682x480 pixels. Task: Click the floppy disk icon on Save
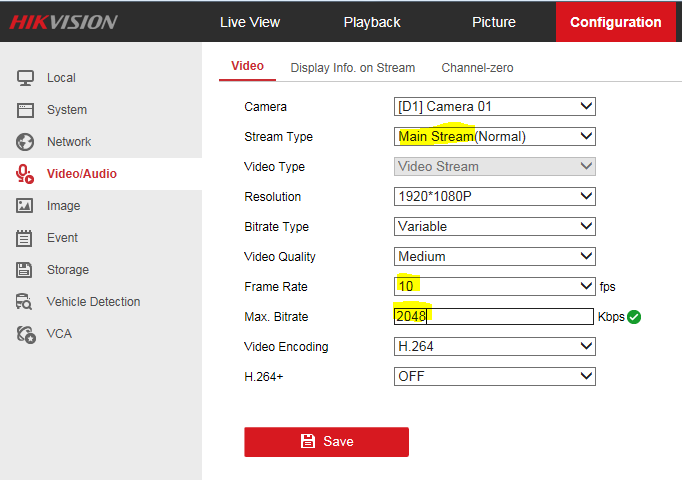[x=308, y=441]
